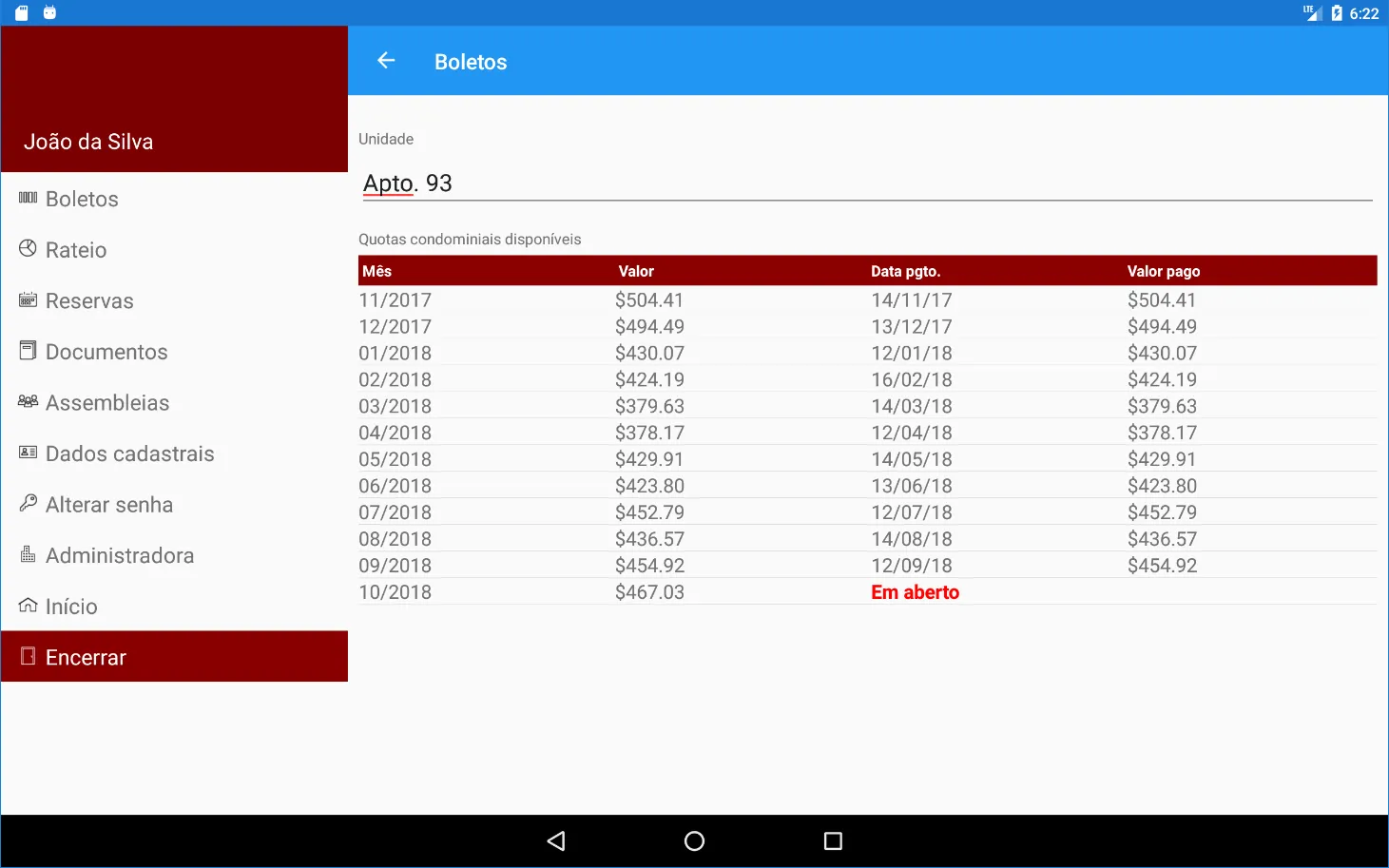Tap the LTE signal icon in status bar
The image size is (1389, 868).
tap(1312, 12)
